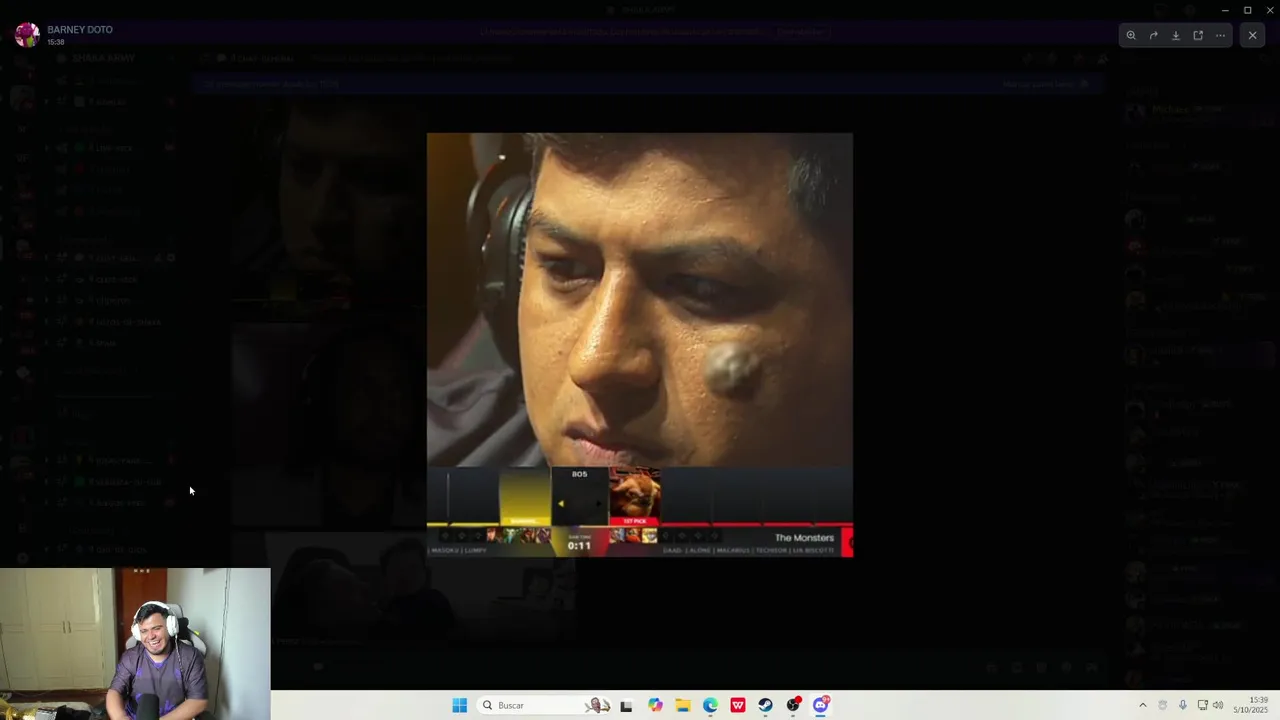Open Steam from the taskbar
Image resolution: width=1280 pixels, height=720 pixels.
(x=765, y=705)
